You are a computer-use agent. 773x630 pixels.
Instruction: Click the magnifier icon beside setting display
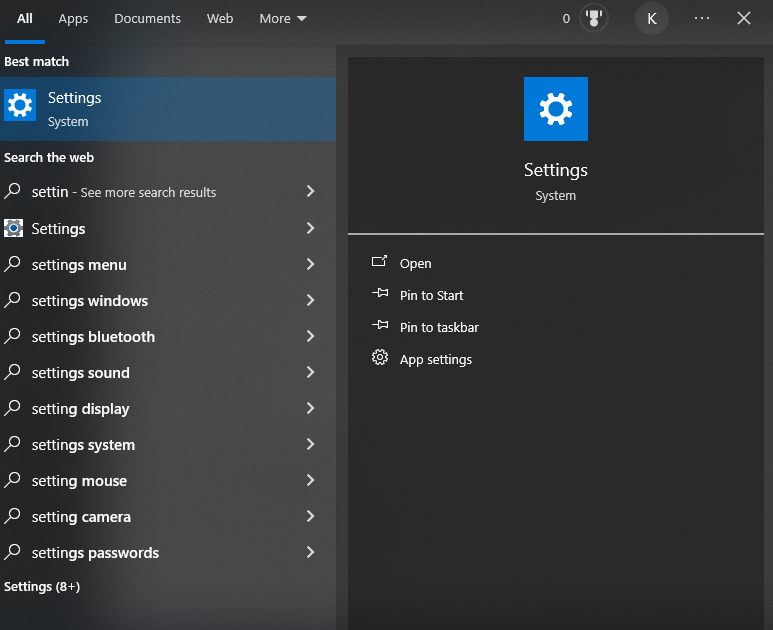(x=12, y=408)
